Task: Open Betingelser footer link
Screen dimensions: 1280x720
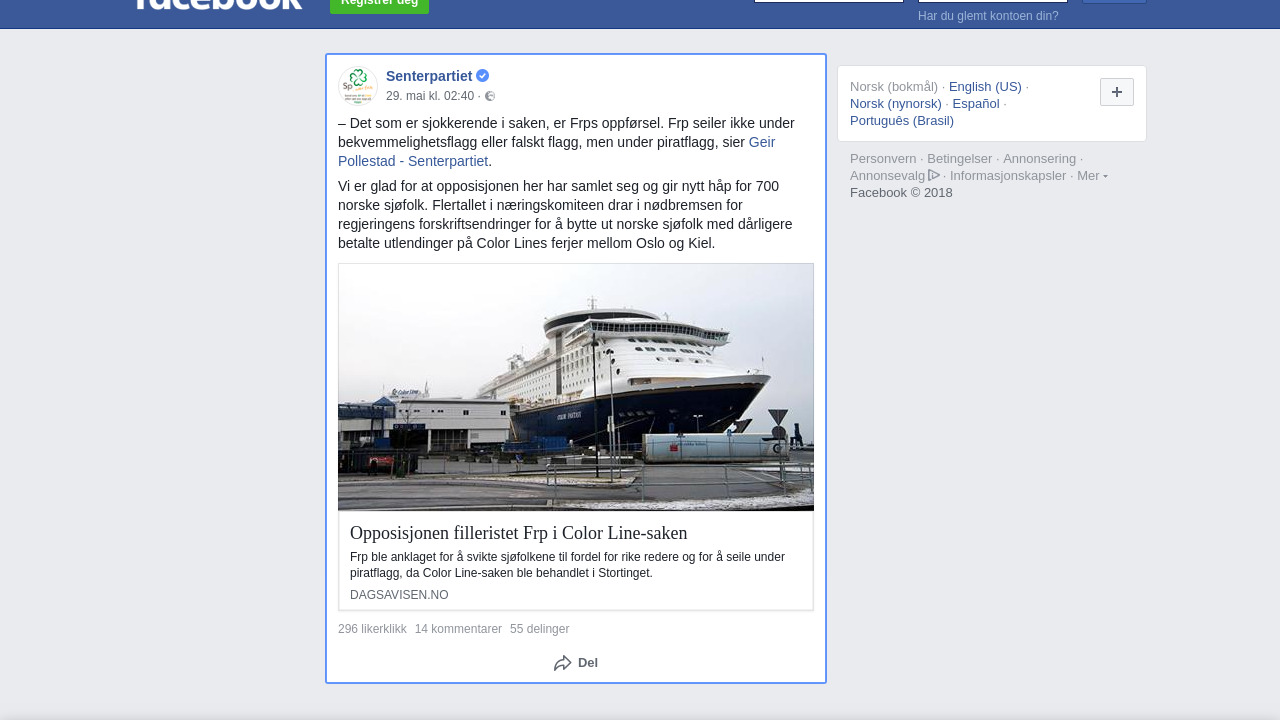Action: point(960,159)
